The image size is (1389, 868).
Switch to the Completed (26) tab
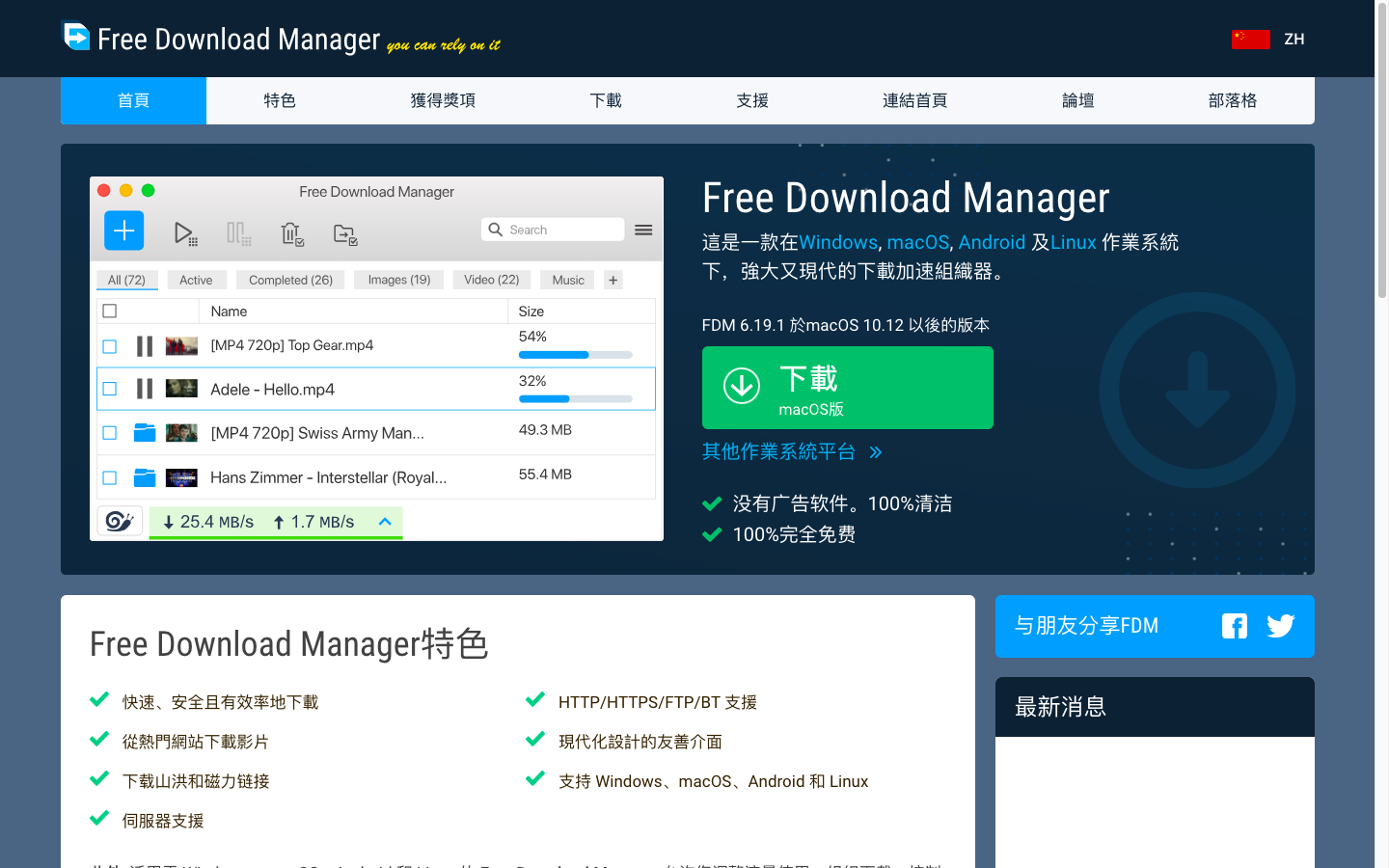click(x=289, y=279)
